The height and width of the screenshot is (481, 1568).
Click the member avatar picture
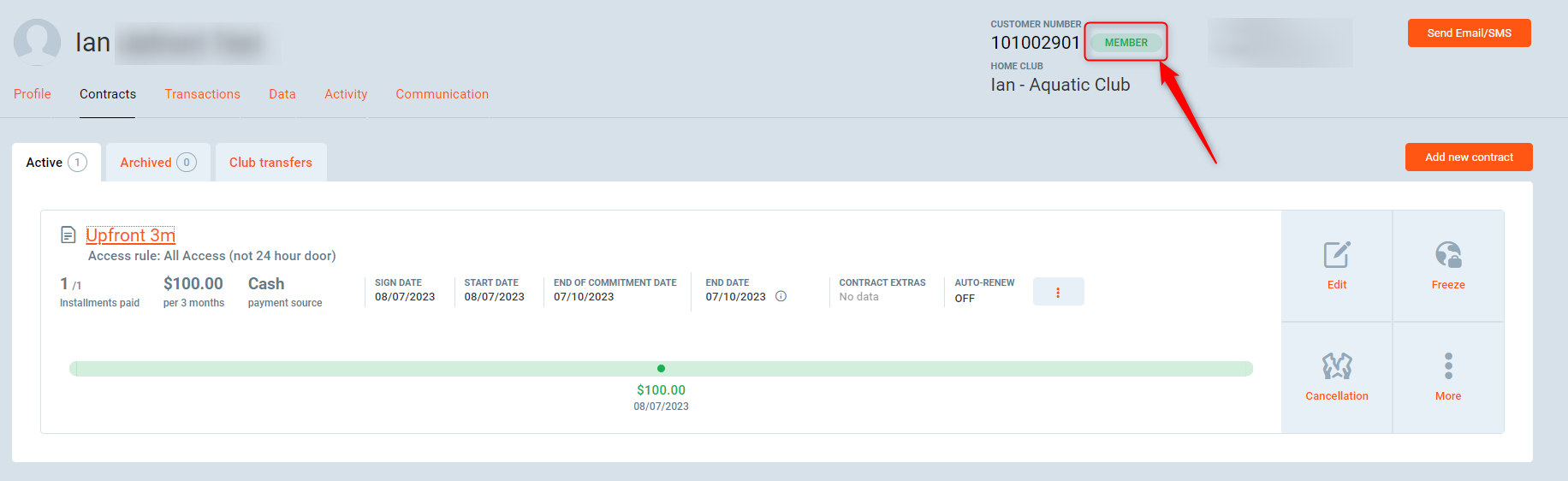click(37, 42)
